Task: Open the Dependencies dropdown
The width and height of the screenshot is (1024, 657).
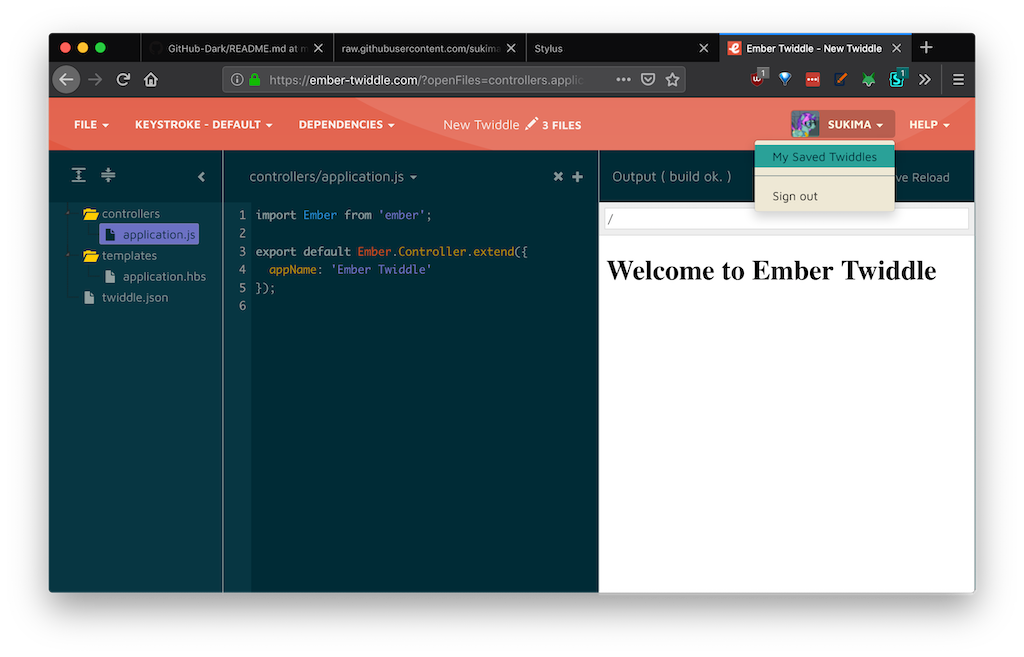Action: pos(346,125)
